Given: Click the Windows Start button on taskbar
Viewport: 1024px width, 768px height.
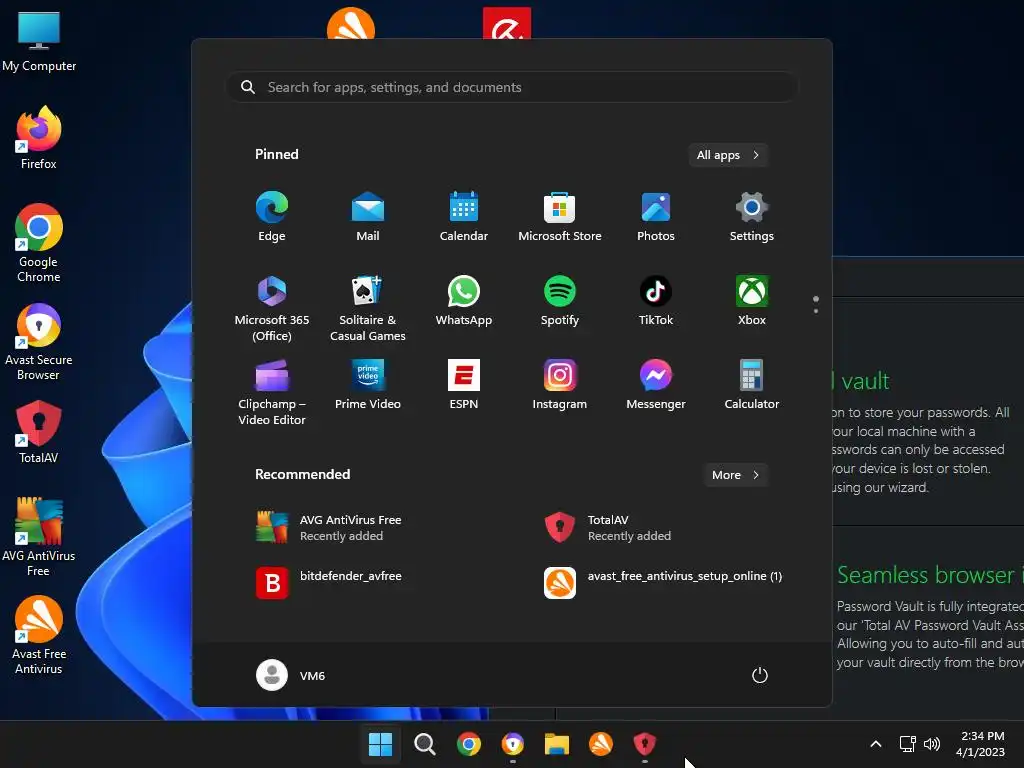Looking at the screenshot, I should 380,744.
